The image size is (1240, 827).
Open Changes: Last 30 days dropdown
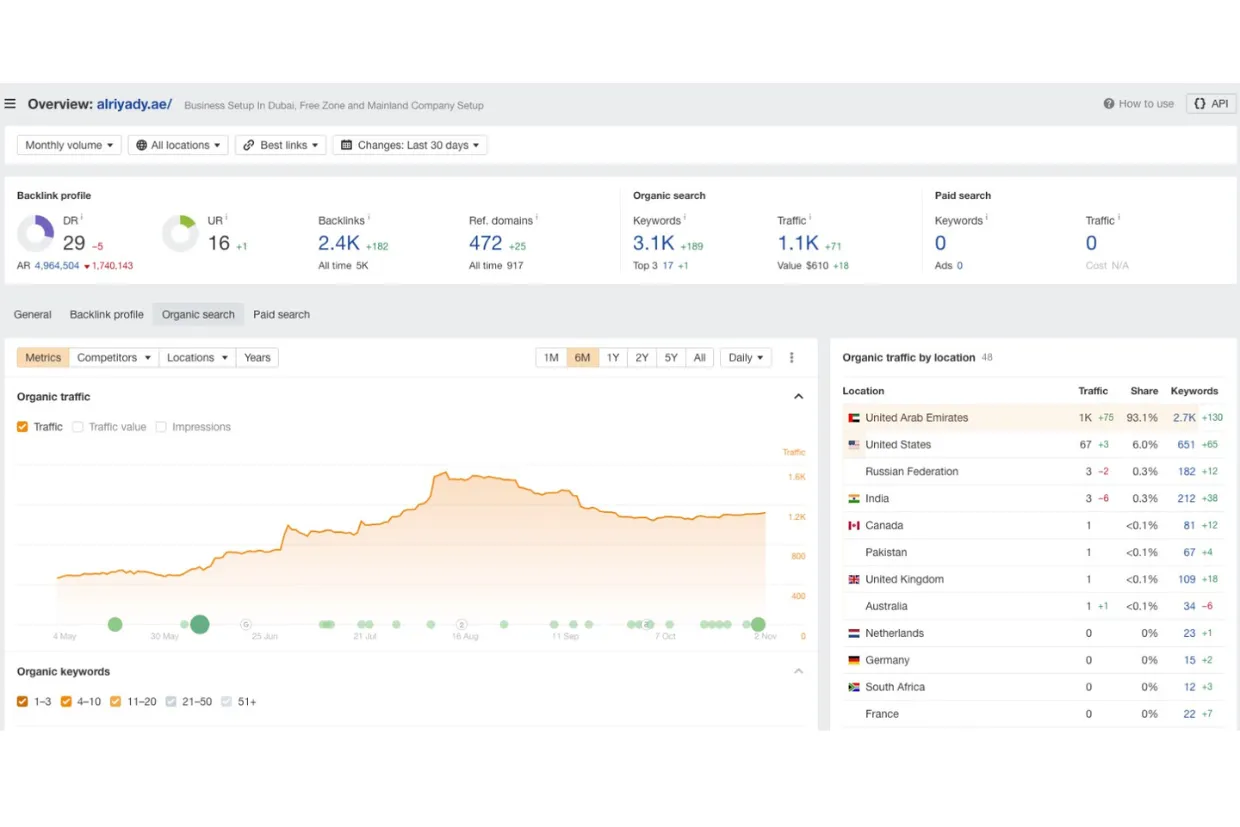pos(410,145)
